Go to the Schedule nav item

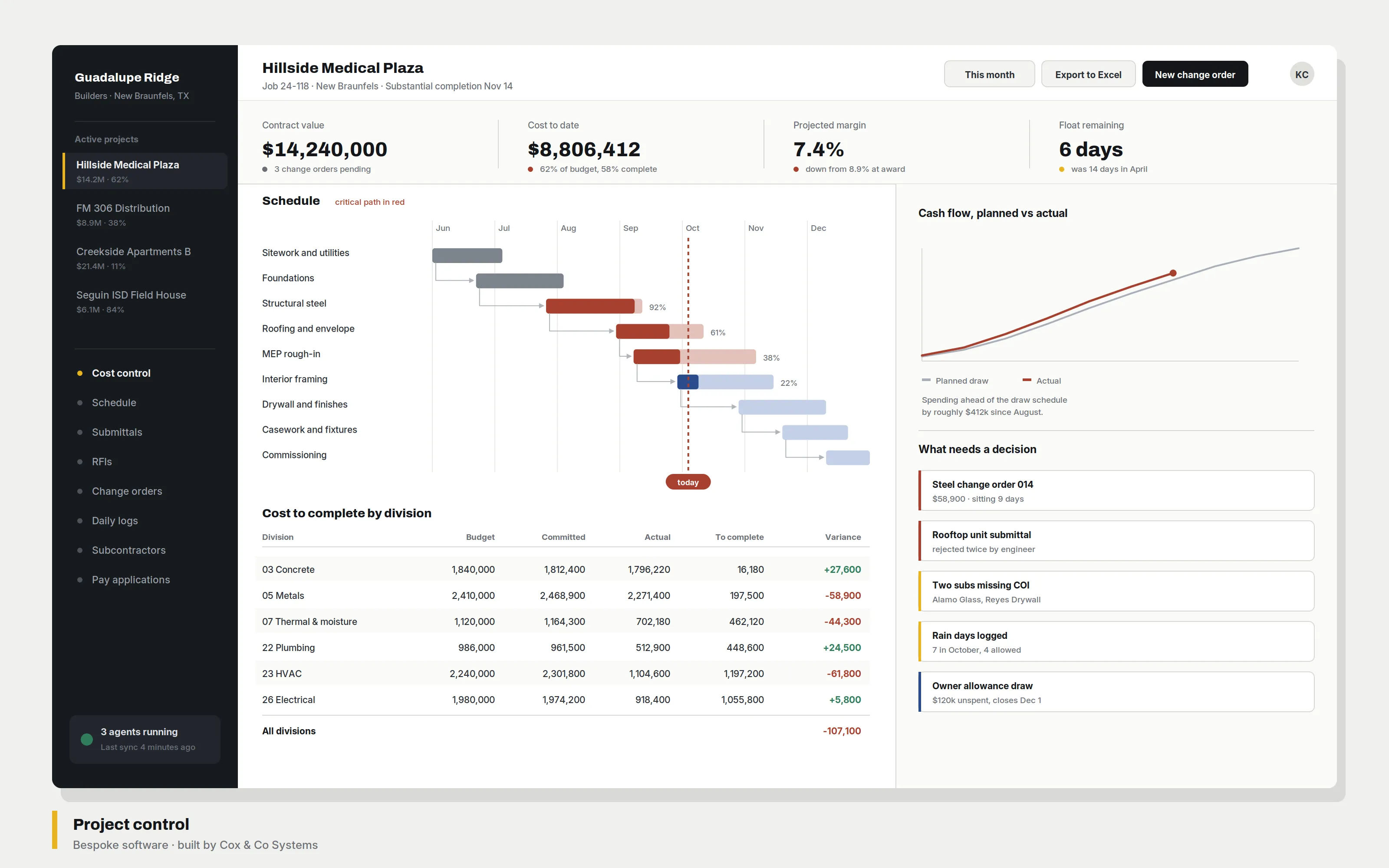tap(114, 402)
